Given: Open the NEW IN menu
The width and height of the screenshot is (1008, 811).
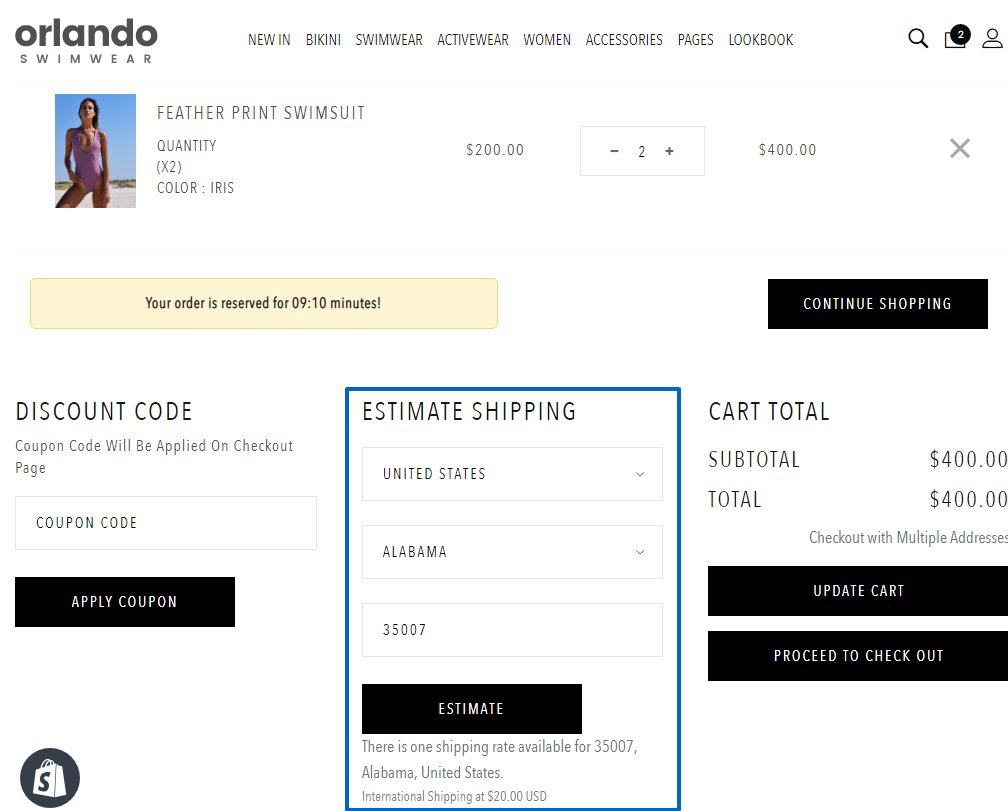Looking at the screenshot, I should (x=269, y=40).
